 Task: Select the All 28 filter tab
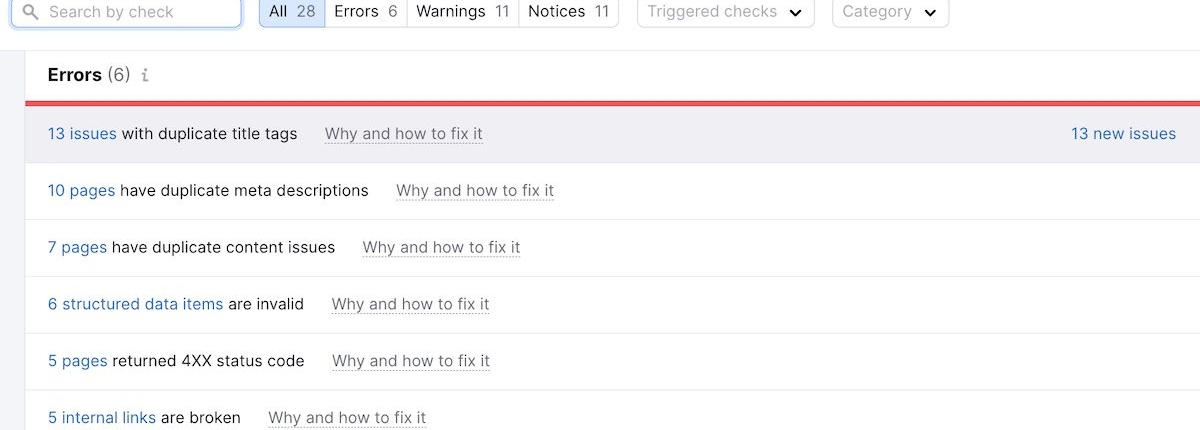coord(292,12)
